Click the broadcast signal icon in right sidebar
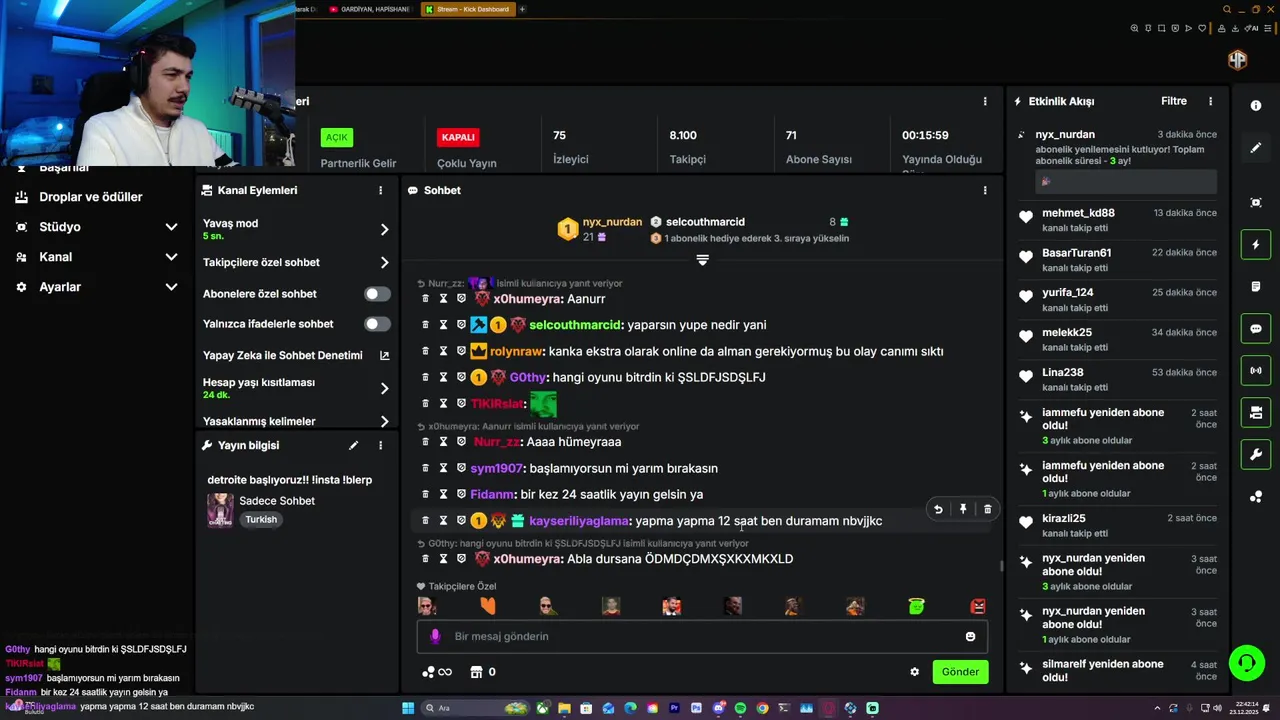Viewport: 1280px width, 720px height. pos(1256,371)
